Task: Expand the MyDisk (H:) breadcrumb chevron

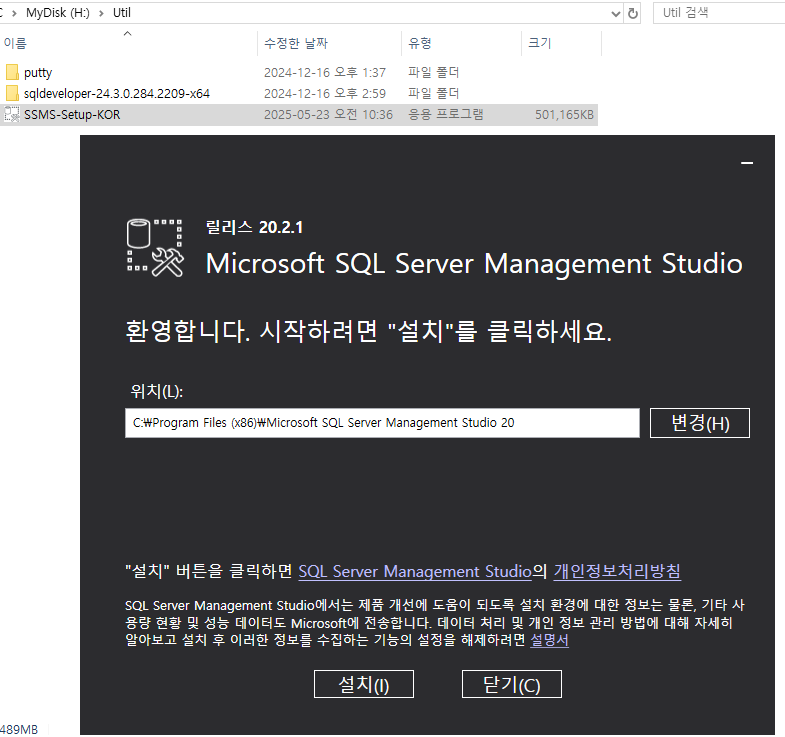Action: (x=102, y=13)
